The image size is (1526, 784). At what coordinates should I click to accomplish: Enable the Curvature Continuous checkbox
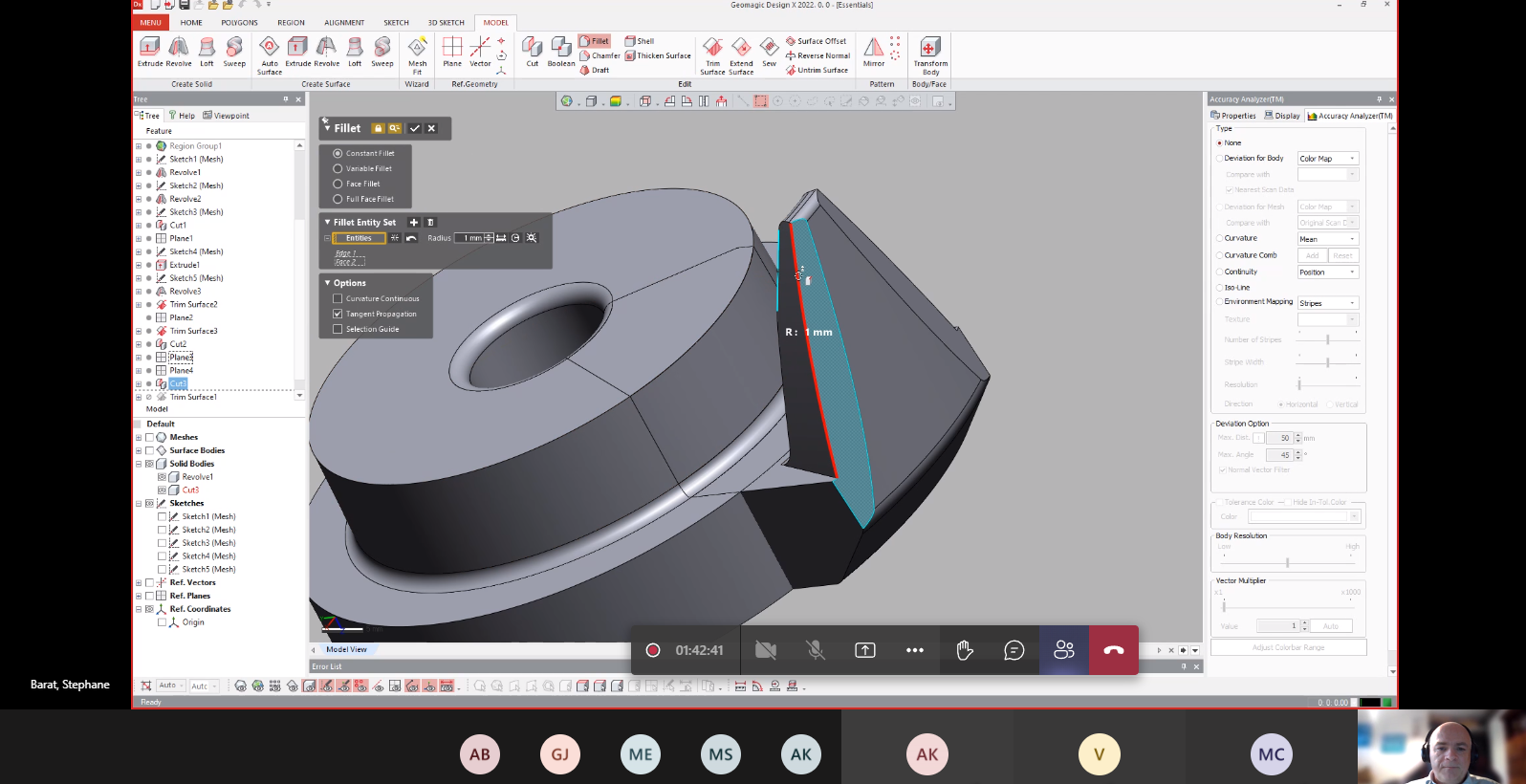click(338, 298)
